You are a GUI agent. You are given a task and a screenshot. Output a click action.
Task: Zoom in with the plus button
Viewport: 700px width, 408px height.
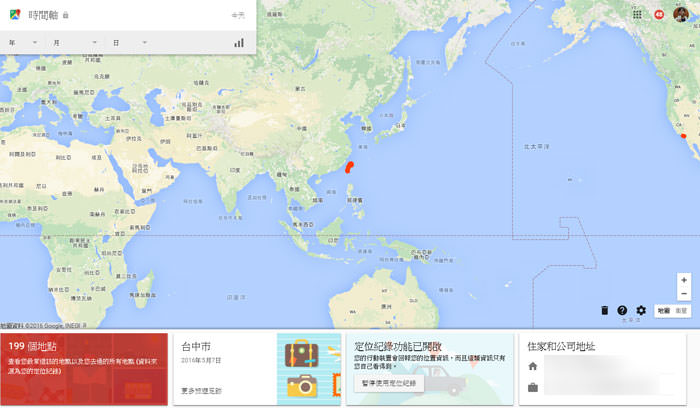(684, 280)
